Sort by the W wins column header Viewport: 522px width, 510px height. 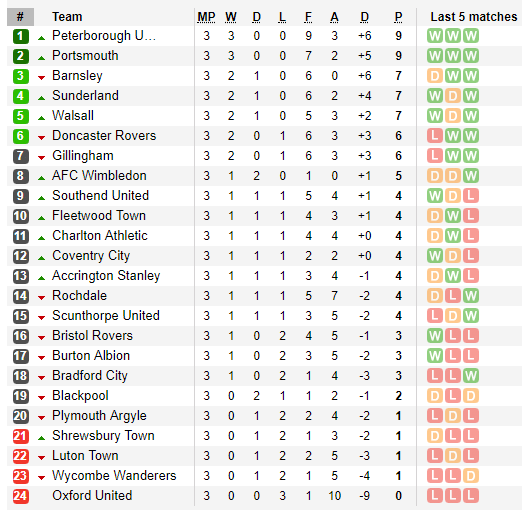pos(231,17)
